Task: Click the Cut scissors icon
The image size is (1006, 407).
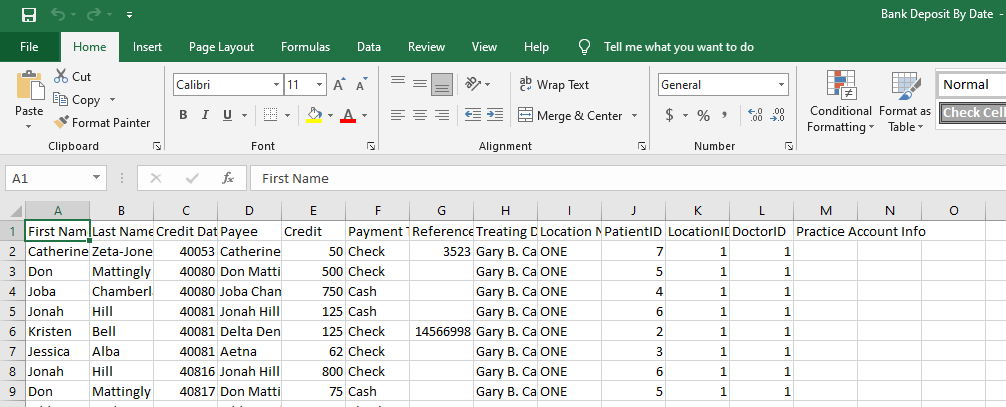Action: point(61,77)
